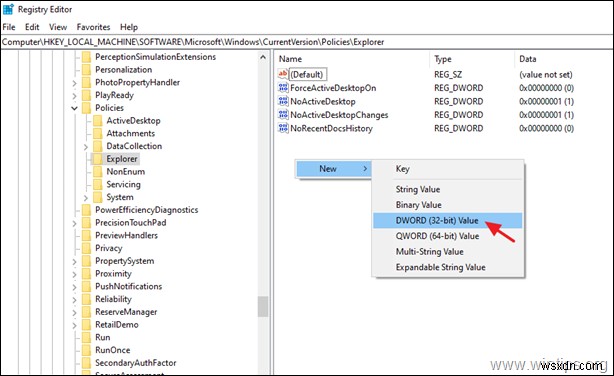
Task: Click the NoActiveDesktopChanges DWORD icon
Action: tap(283, 114)
